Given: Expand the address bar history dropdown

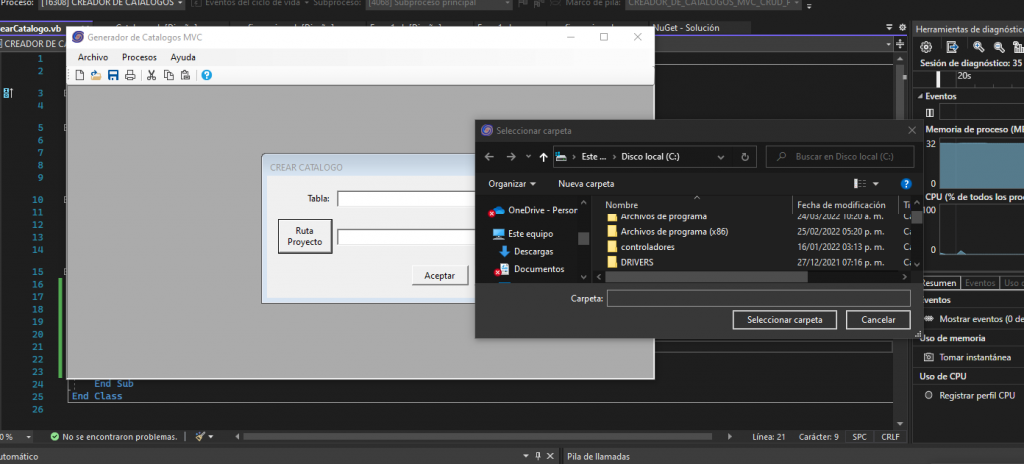Looking at the screenshot, I should click(x=722, y=157).
